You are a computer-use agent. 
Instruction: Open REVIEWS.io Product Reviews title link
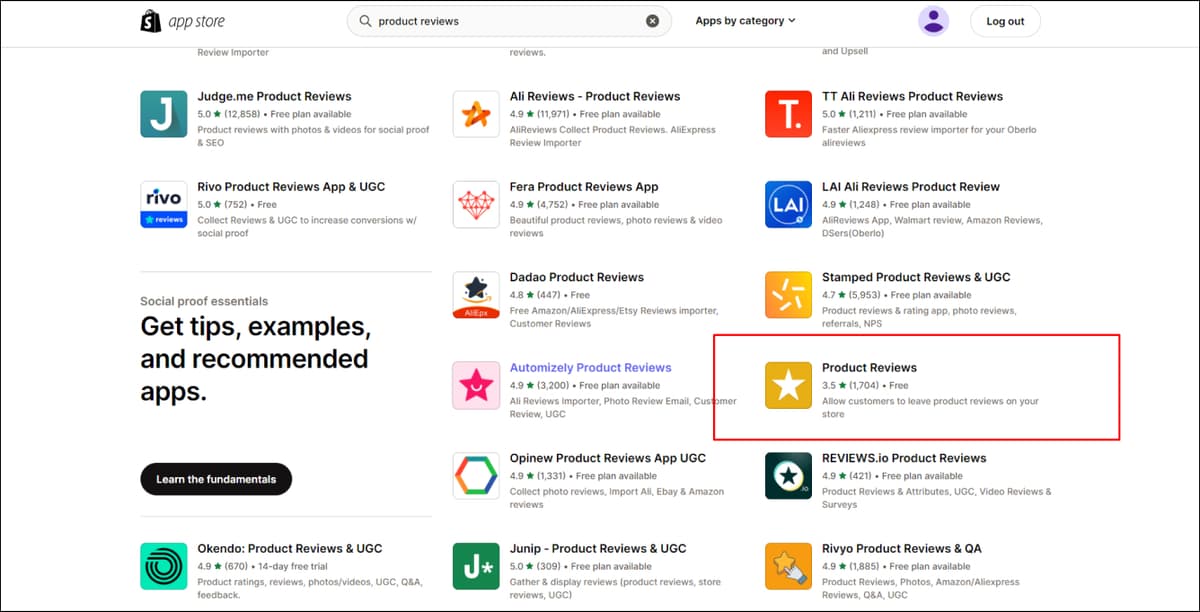[x=904, y=458]
